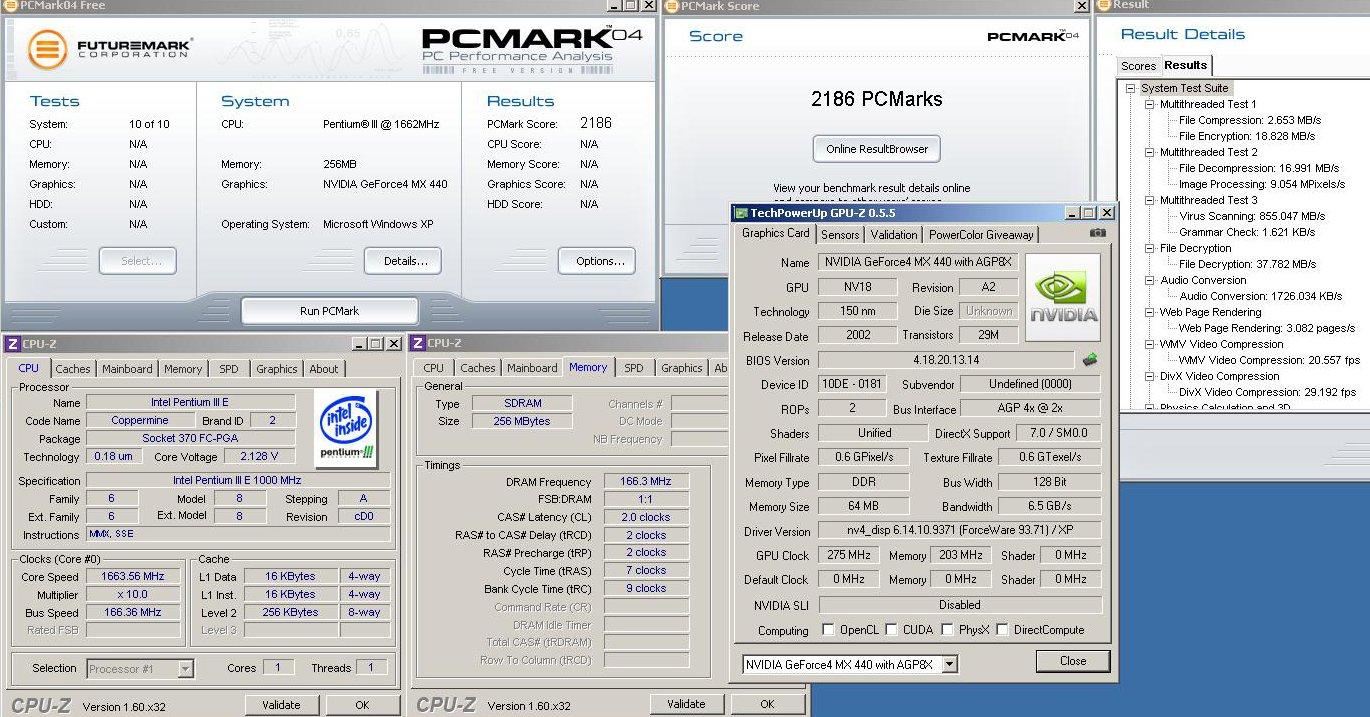This screenshot has width=1370, height=717.
Task: Click the GPU-Z Name field showing GeForce4 MX 440
Action: (919, 262)
